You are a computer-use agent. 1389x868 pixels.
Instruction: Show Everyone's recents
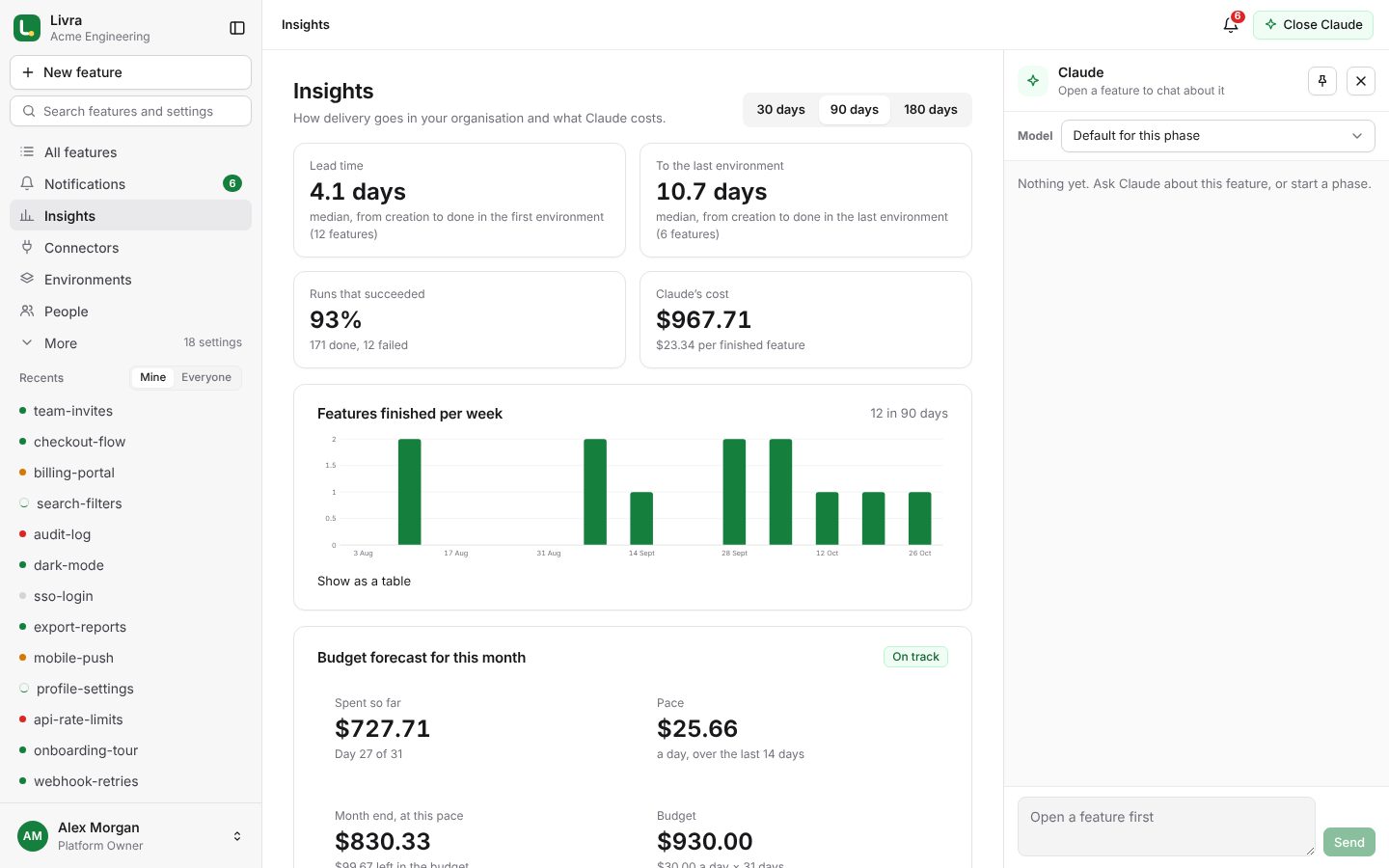[x=206, y=377]
